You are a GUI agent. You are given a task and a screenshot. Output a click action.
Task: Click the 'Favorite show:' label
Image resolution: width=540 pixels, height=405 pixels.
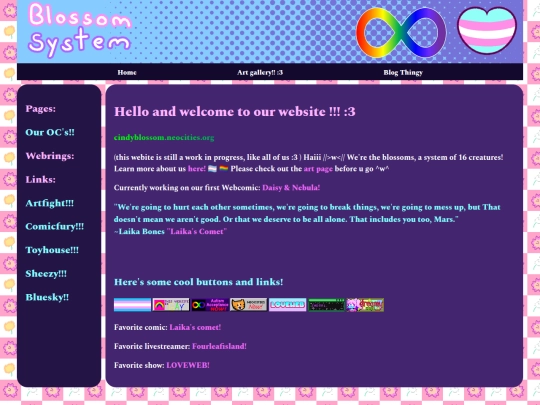139,365
